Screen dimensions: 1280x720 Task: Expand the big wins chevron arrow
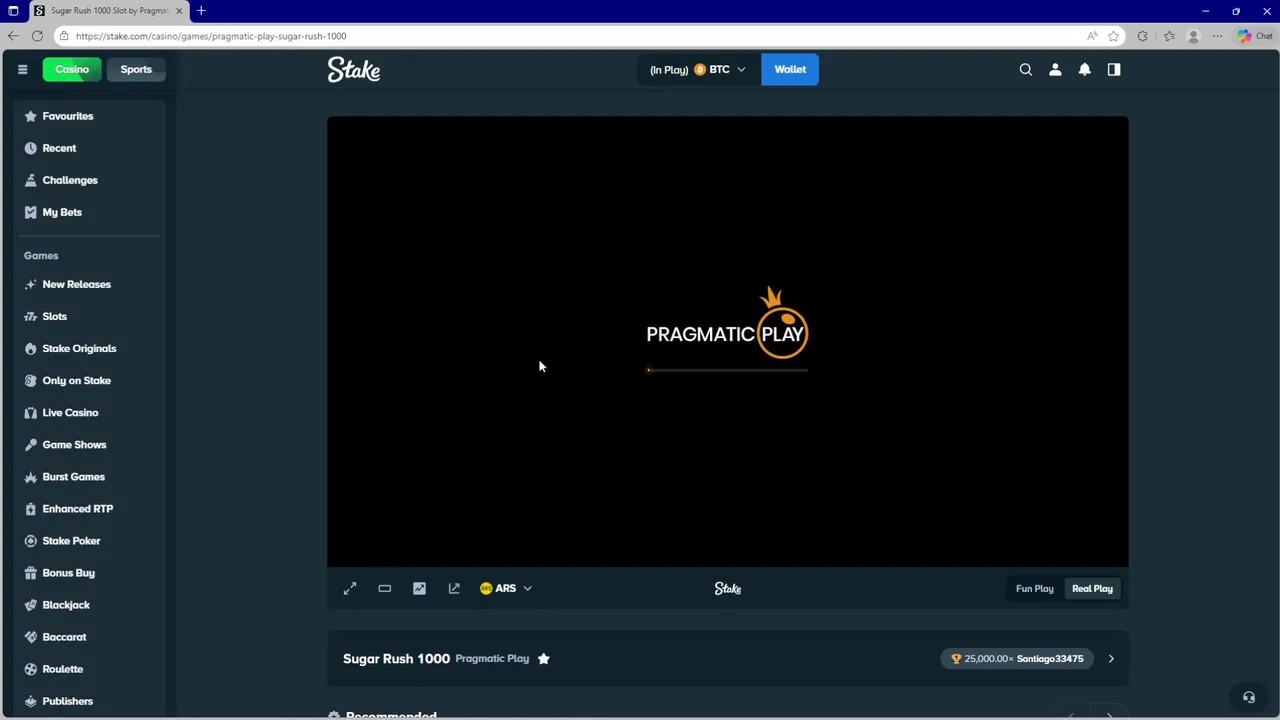tap(1110, 658)
